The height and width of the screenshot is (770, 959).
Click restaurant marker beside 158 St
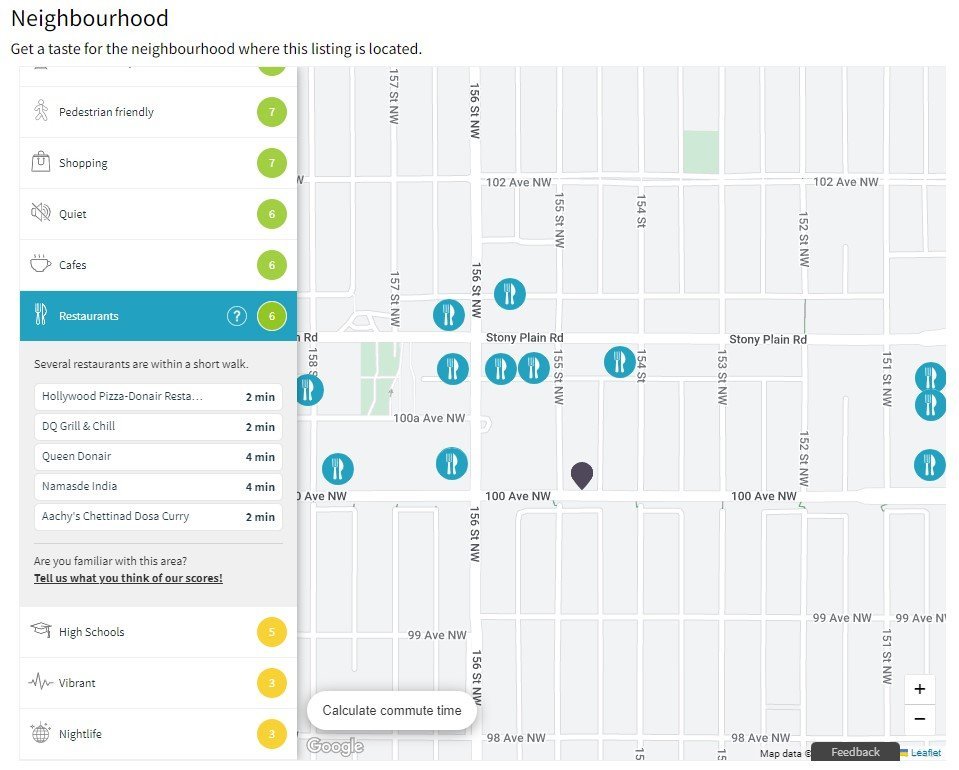coord(309,390)
